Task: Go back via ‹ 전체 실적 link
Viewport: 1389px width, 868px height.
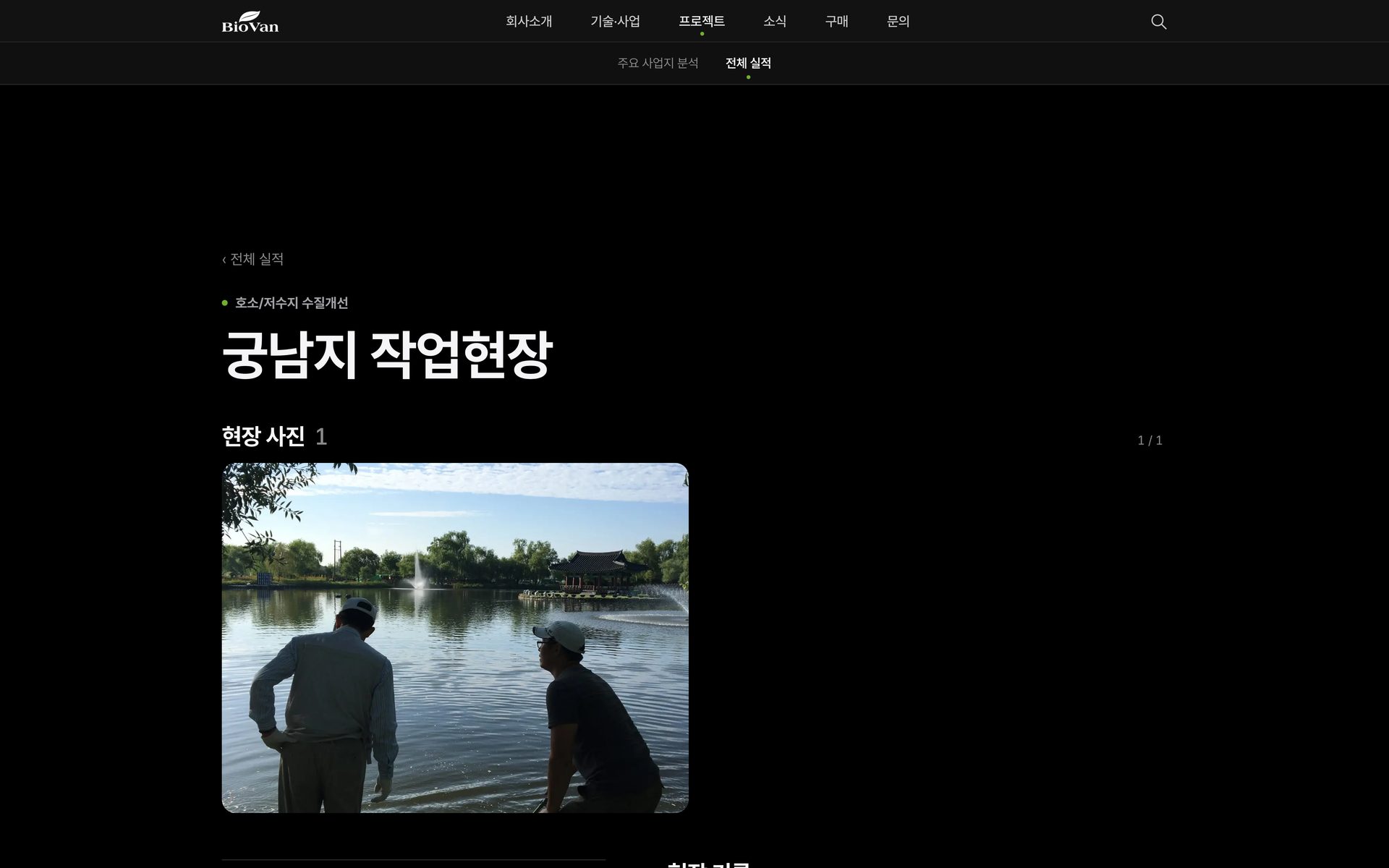Action: click(x=252, y=259)
